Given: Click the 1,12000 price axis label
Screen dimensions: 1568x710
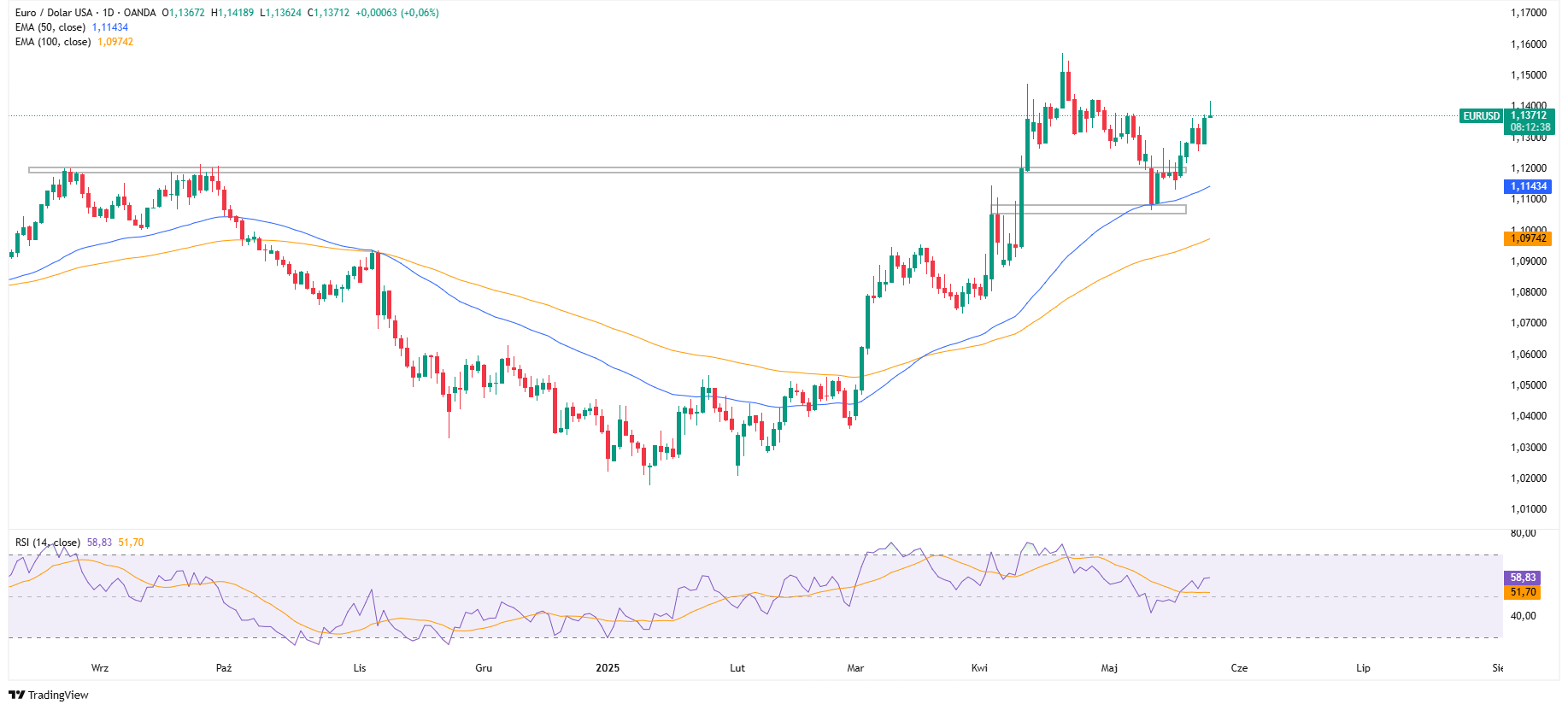Looking at the screenshot, I should pyautogui.click(x=1529, y=168).
